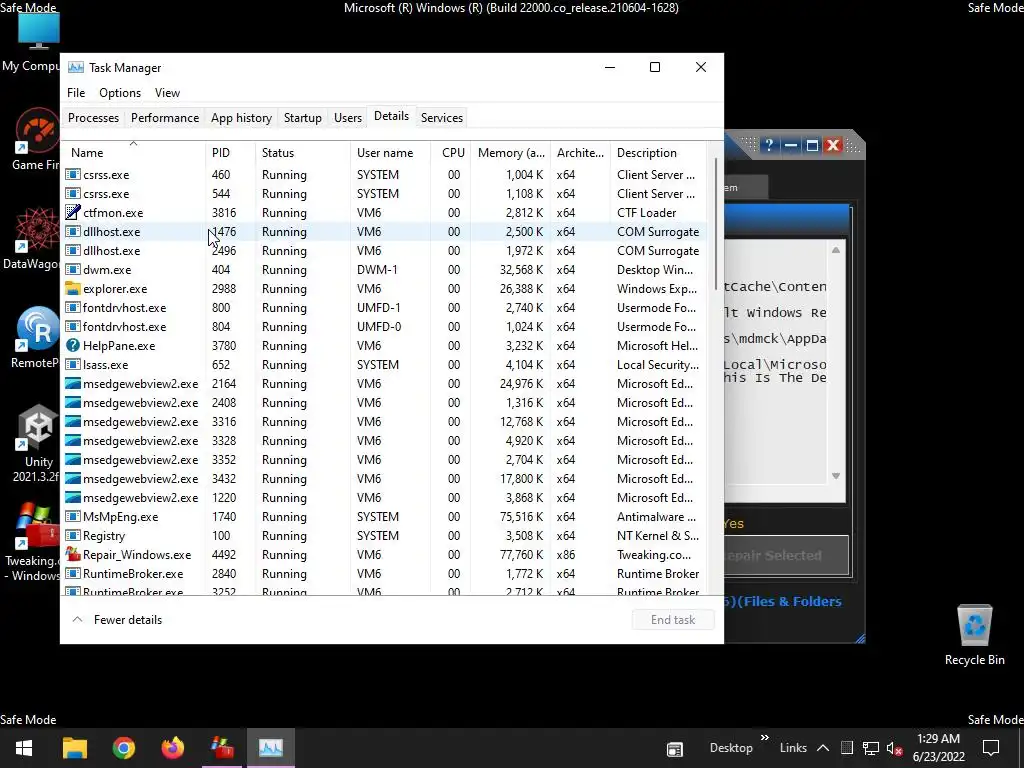Click the explorer.exe folder process icon
The image size is (1024, 768).
[x=73, y=289]
